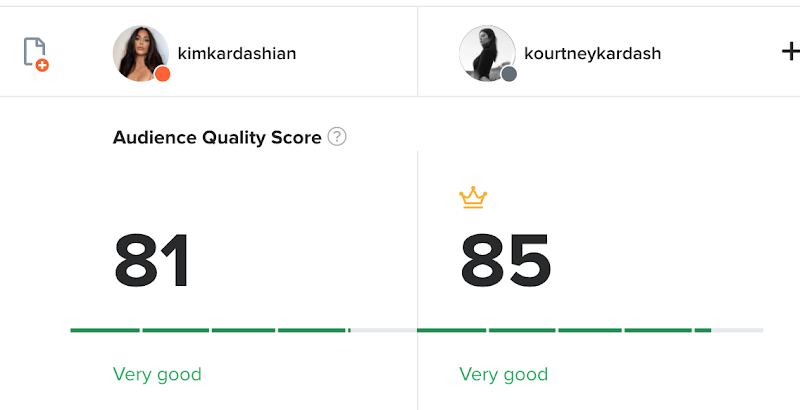The height and width of the screenshot is (410, 800).
Task: Click gray unfilled end of kourtneykardash's score bar
Action: click(738, 330)
